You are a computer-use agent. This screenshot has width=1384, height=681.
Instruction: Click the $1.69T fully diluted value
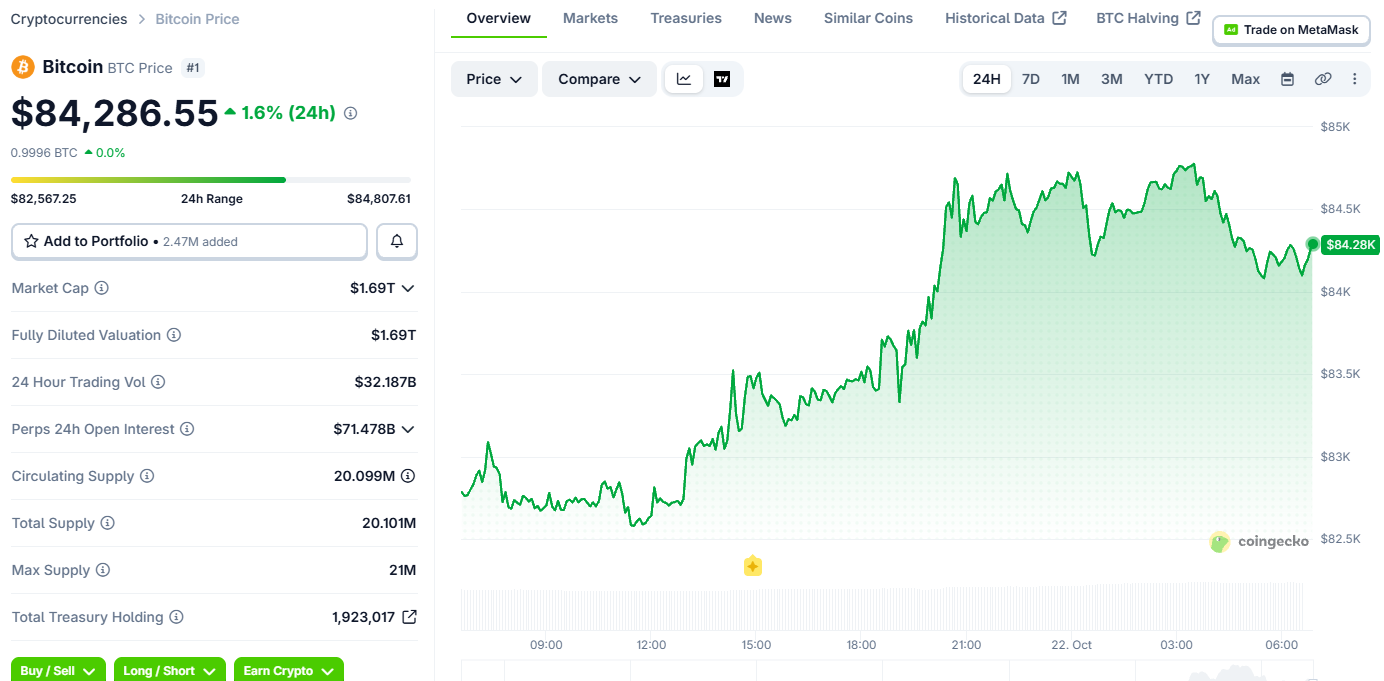[x=394, y=335]
